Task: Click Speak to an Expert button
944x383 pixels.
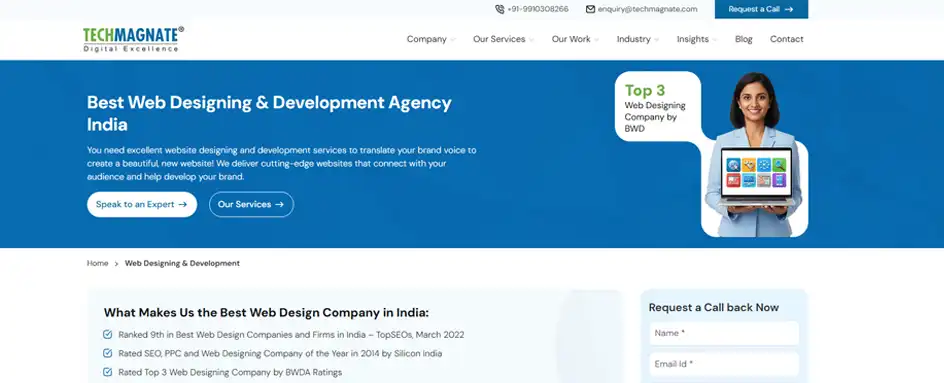Action: [x=141, y=204]
